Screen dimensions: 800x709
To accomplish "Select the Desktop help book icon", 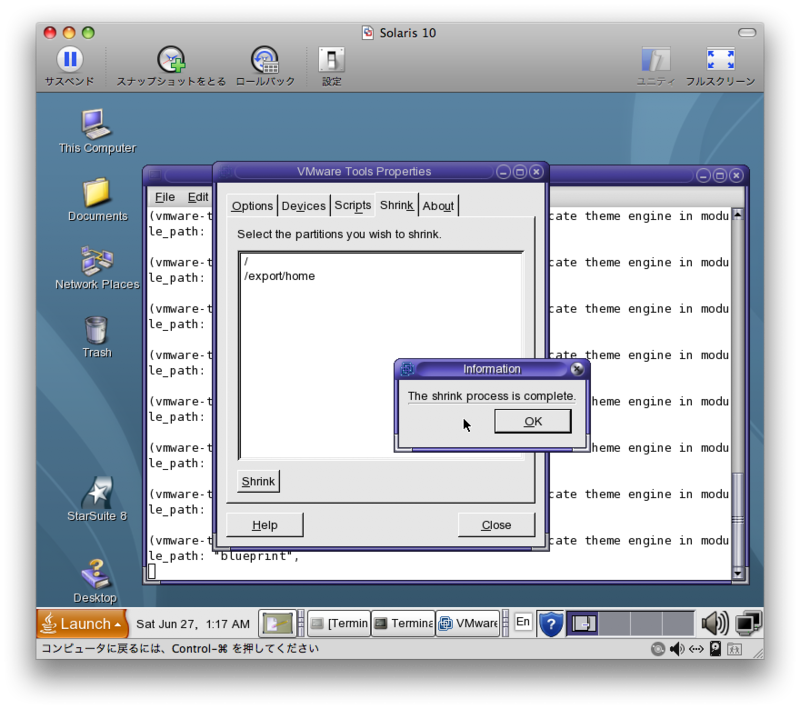I will tap(95, 574).
